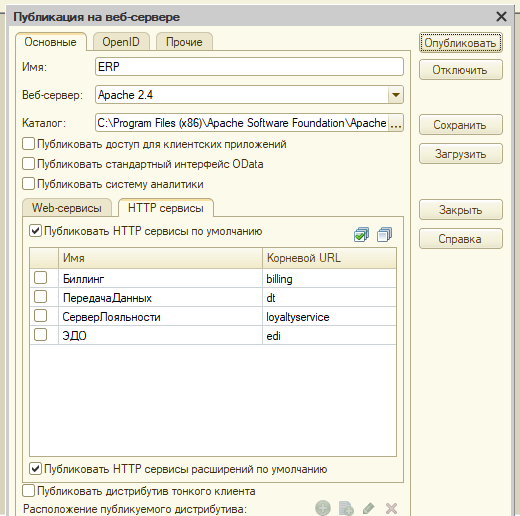The height and width of the screenshot is (516, 520).
Task: Click the pencil edit distribution icon
Action: (x=368, y=508)
